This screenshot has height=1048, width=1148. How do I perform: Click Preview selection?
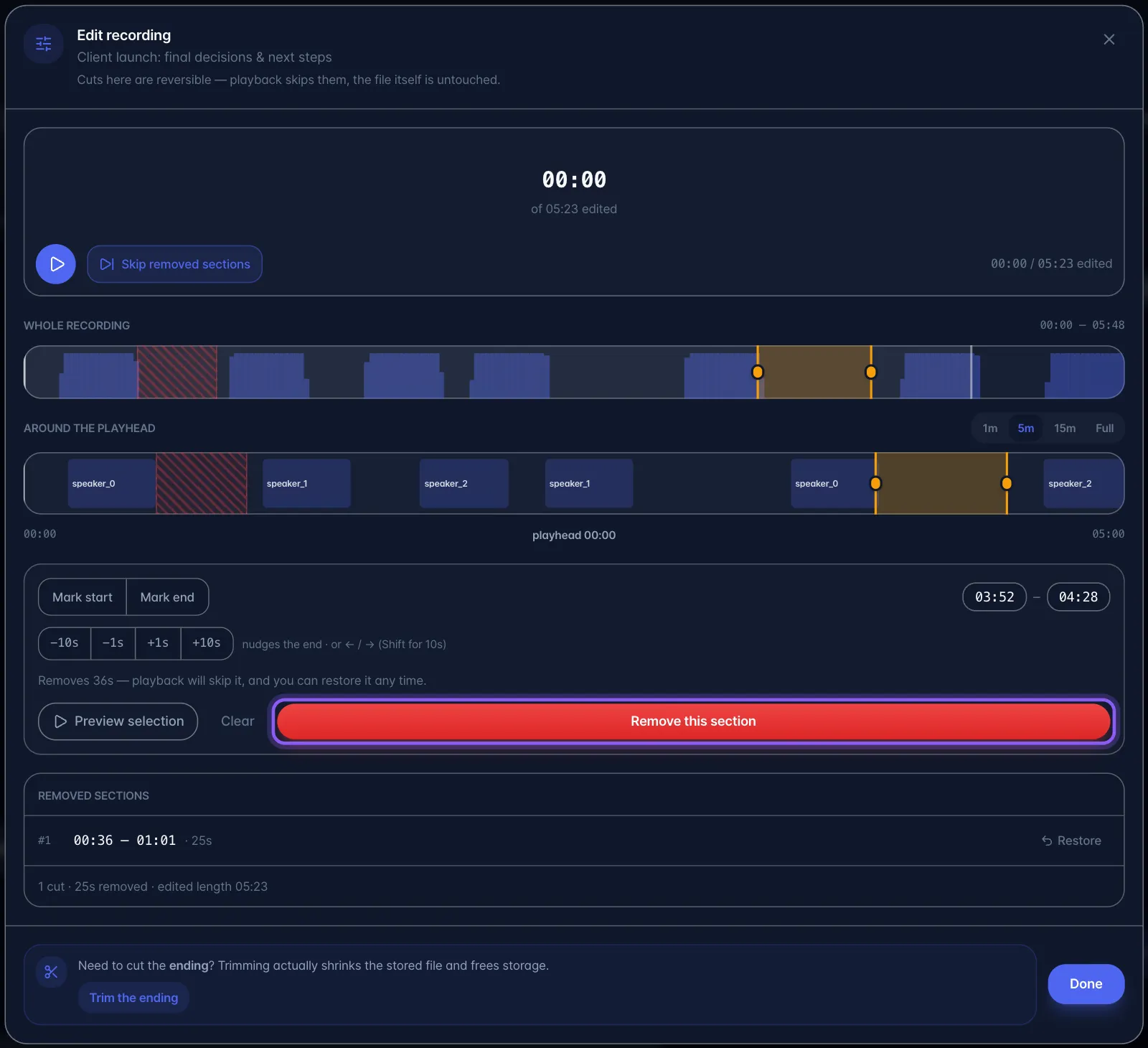[x=118, y=721]
